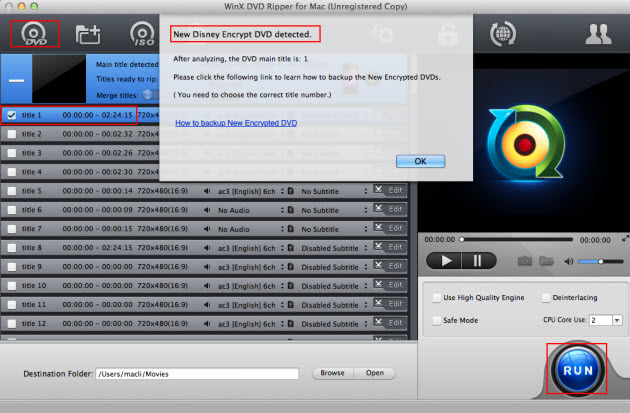Click the audio speaker icon on title 9
630x413 pixels.
[207, 267]
